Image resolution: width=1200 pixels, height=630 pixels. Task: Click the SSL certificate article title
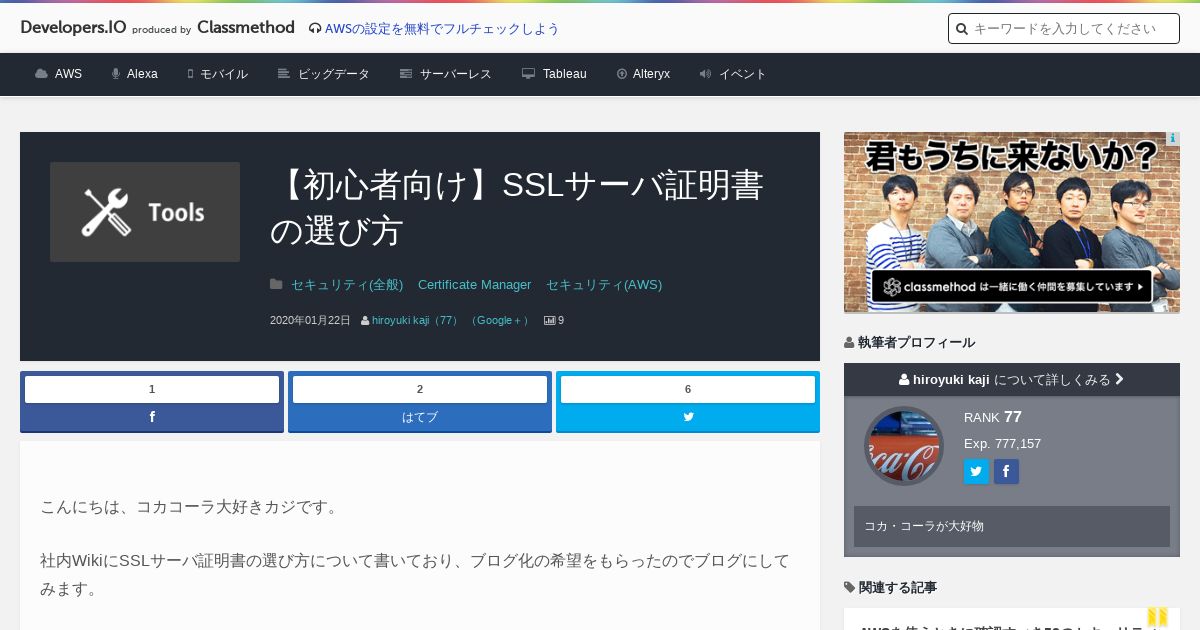pyautogui.click(x=517, y=207)
